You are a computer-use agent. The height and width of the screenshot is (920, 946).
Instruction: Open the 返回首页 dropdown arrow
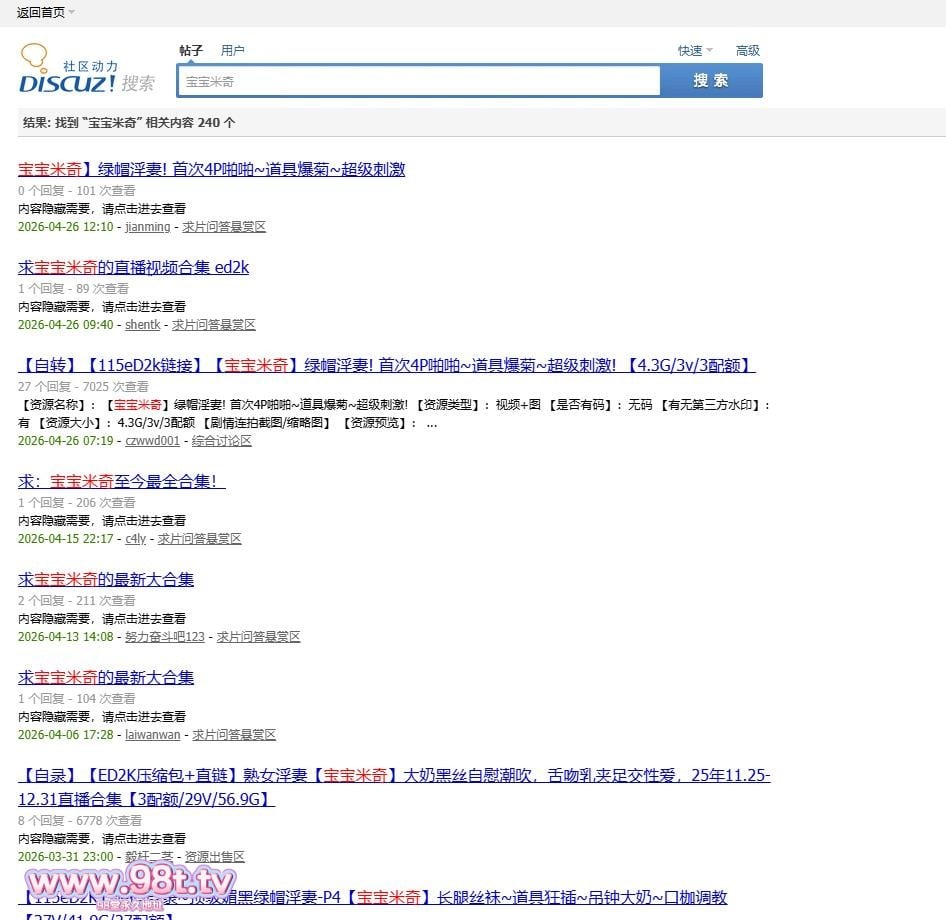tap(72, 13)
